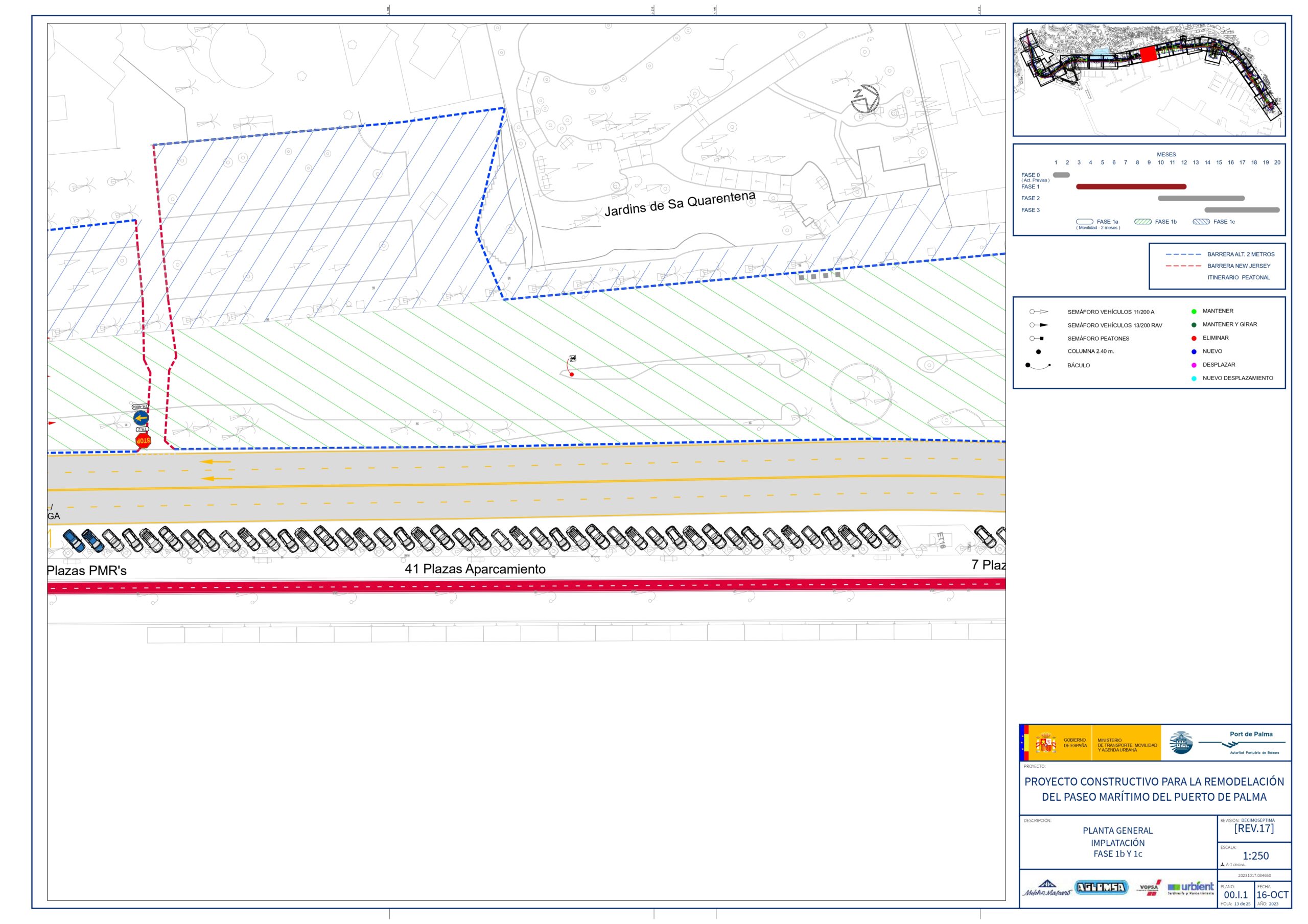Image resolution: width=1308 pixels, height=924 pixels.
Task: Click the crossed-out traffic light symbol in plan
Action: point(573,359)
